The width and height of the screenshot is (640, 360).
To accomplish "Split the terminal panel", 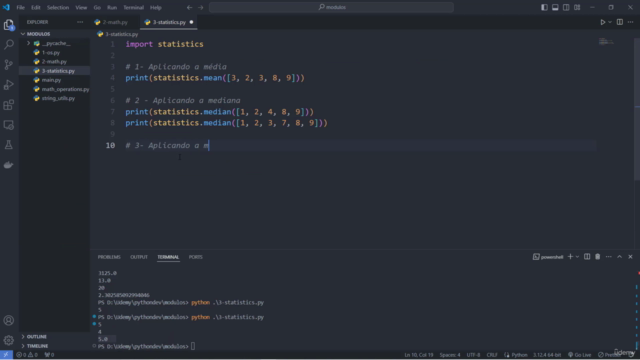I will [x=587, y=257].
